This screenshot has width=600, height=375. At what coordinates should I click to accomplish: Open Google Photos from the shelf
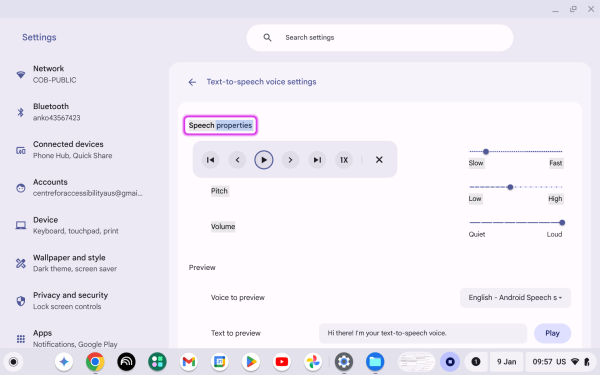point(313,362)
